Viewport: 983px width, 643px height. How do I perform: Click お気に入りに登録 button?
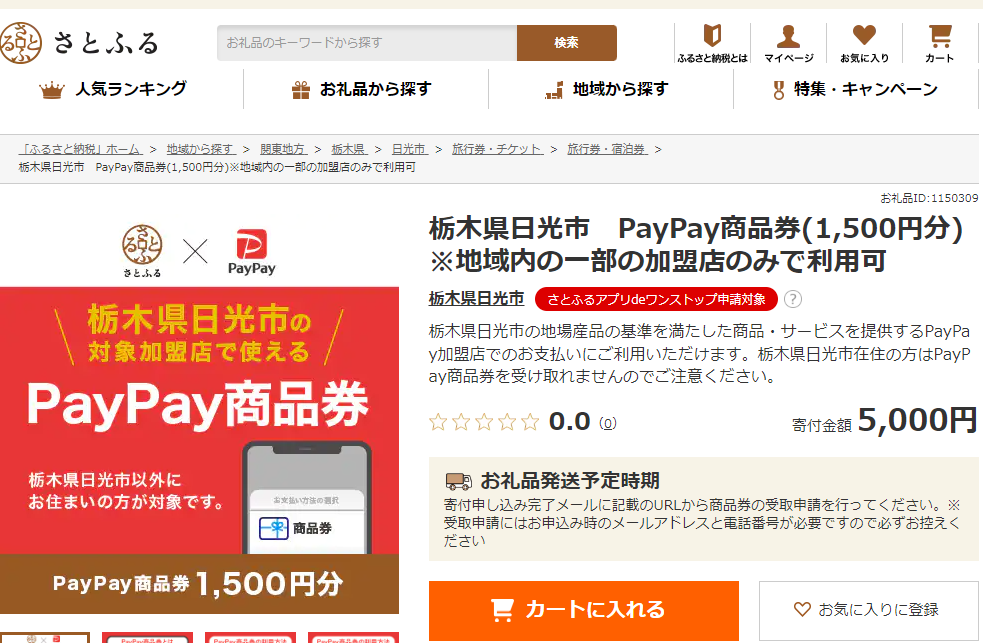pyautogui.click(x=869, y=610)
